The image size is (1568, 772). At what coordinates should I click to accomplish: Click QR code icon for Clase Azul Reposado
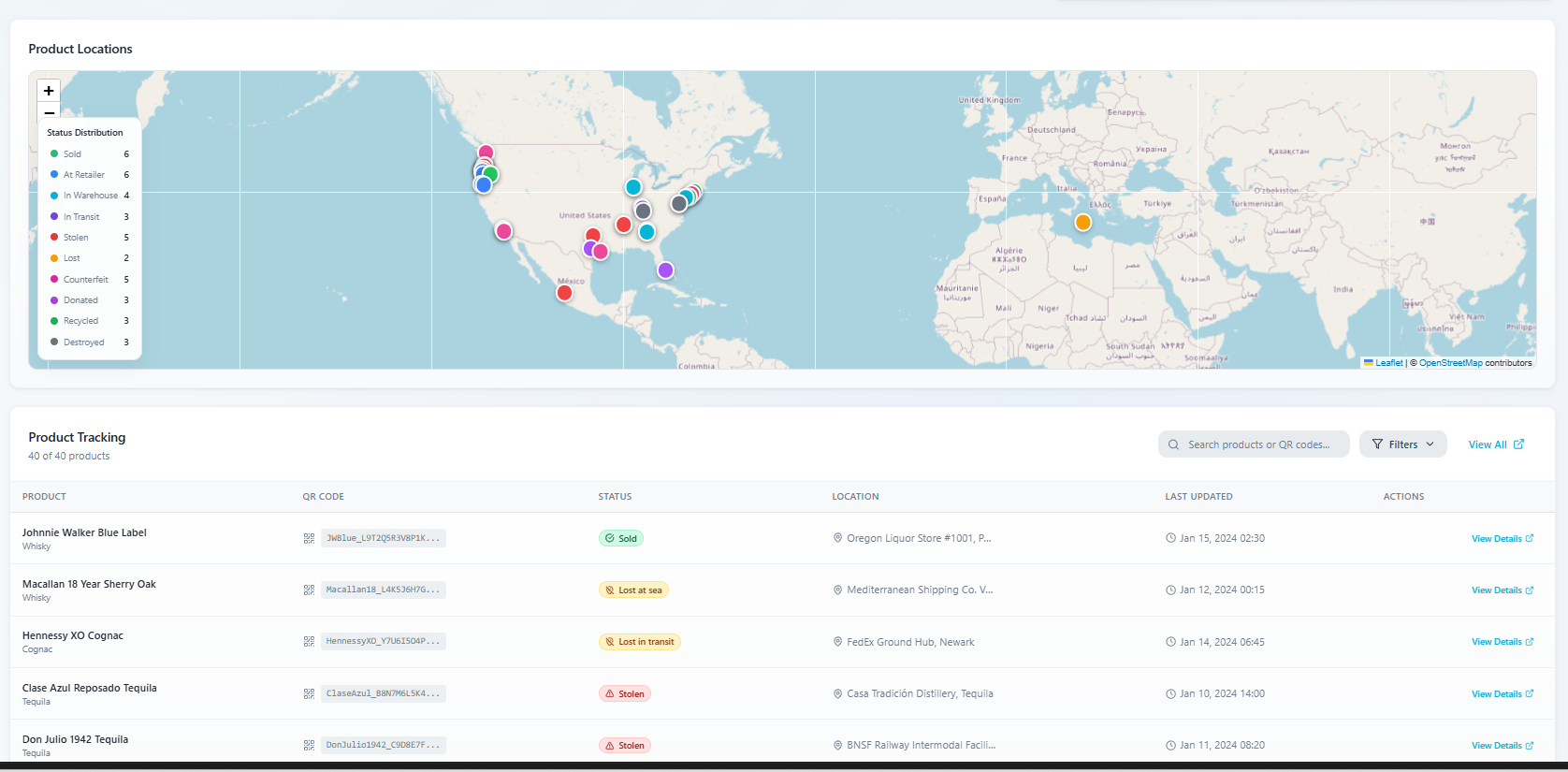pos(309,693)
